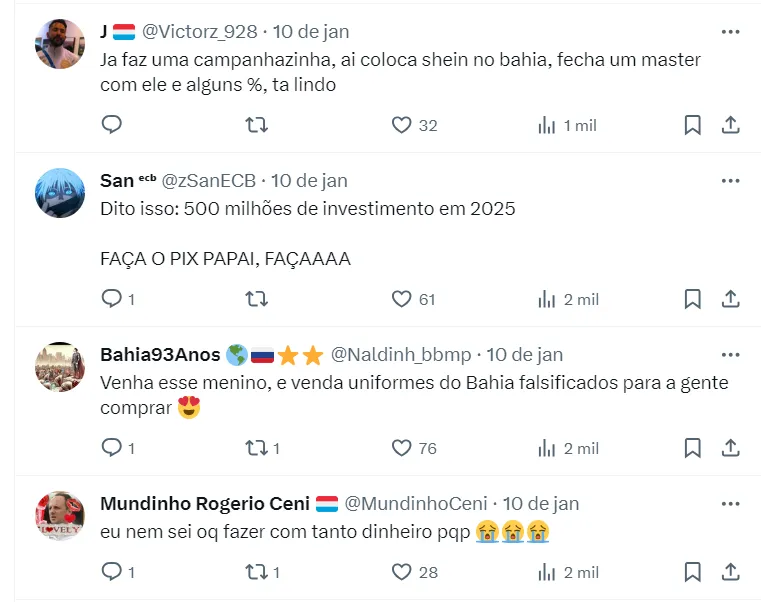
Task: Share the Victorz_928 tweet
Action: pos(731,125)
